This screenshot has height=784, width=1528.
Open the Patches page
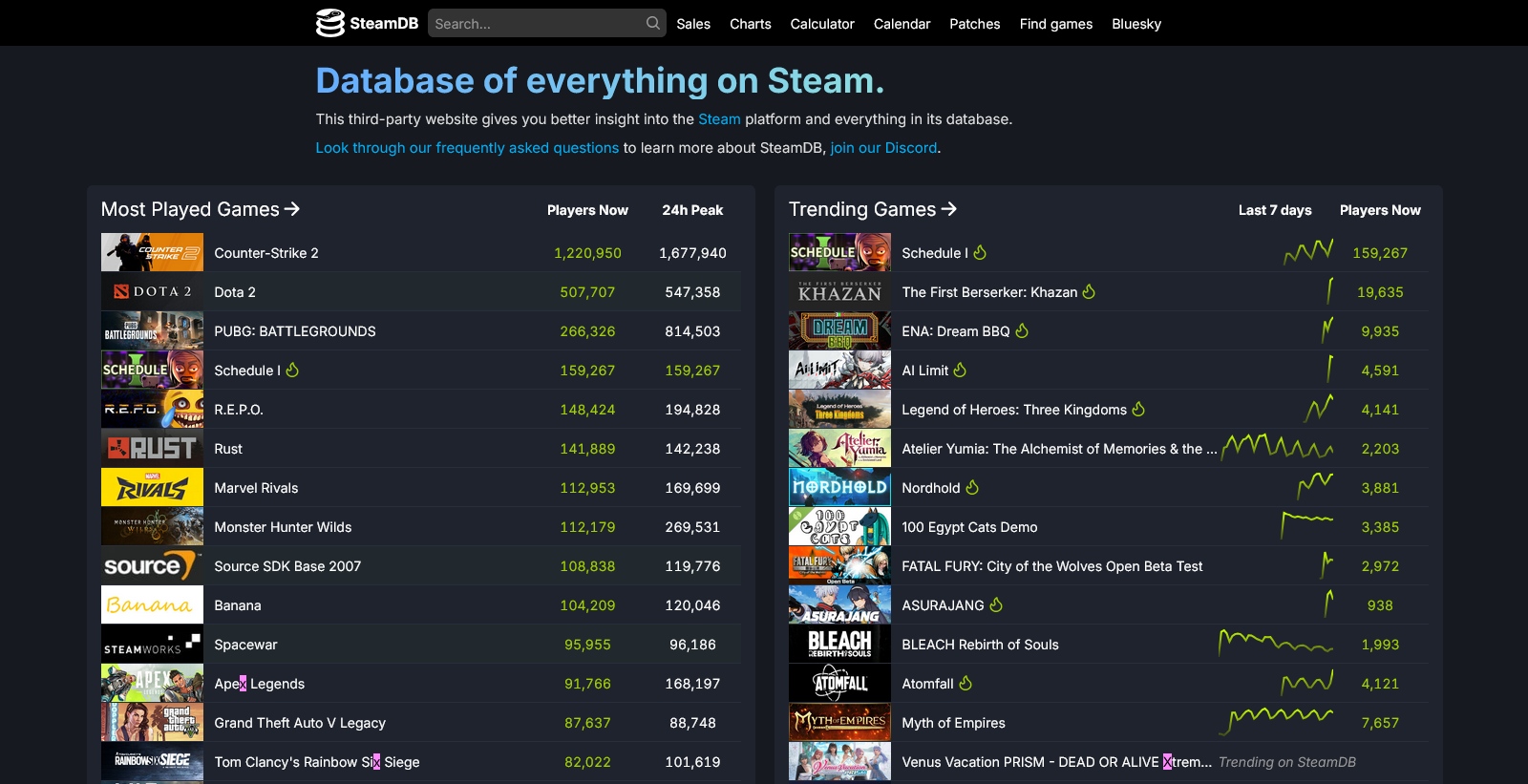point(974,24)
